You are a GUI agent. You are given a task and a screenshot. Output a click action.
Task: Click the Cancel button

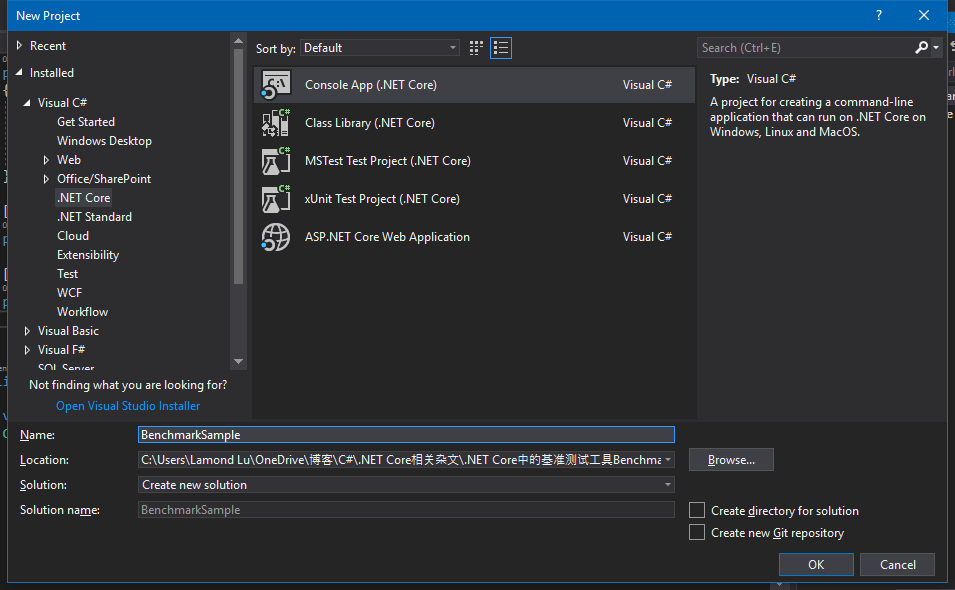(897, 564)
